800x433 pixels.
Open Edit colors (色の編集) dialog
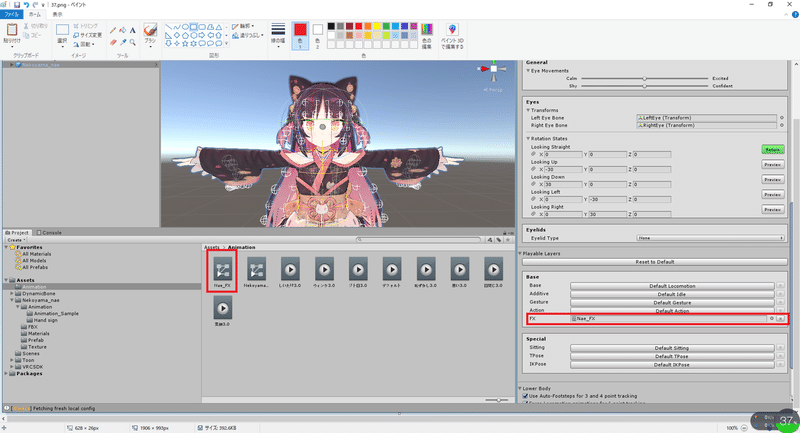427,35
